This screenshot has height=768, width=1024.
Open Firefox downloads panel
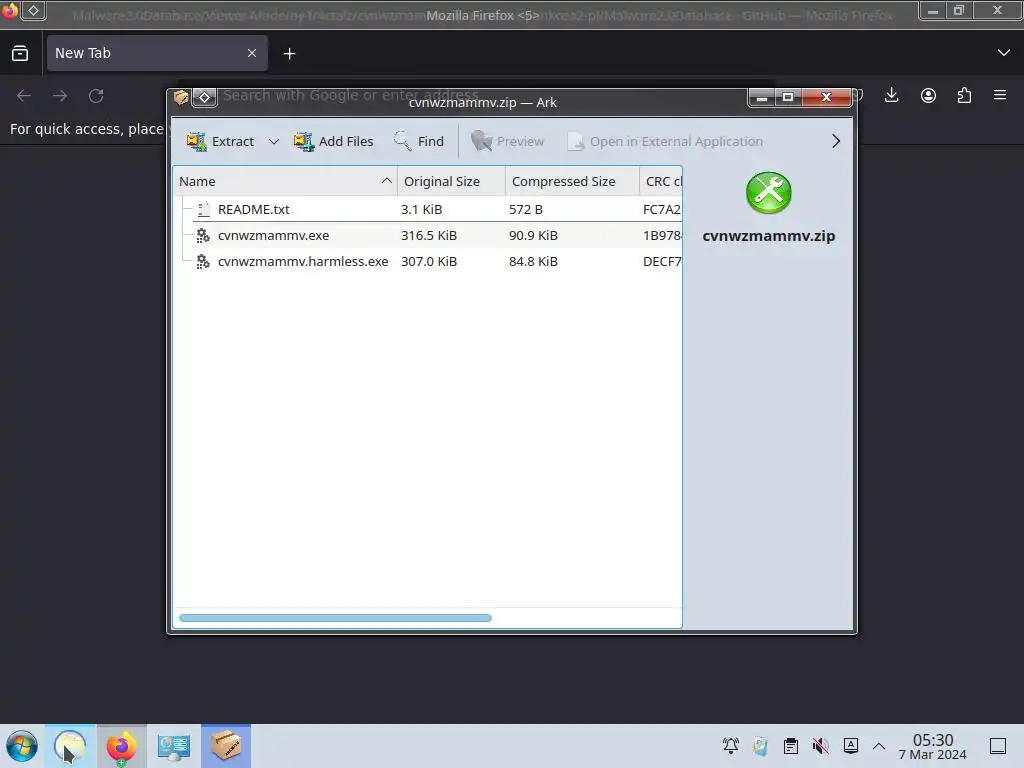(x=891, y=95)
